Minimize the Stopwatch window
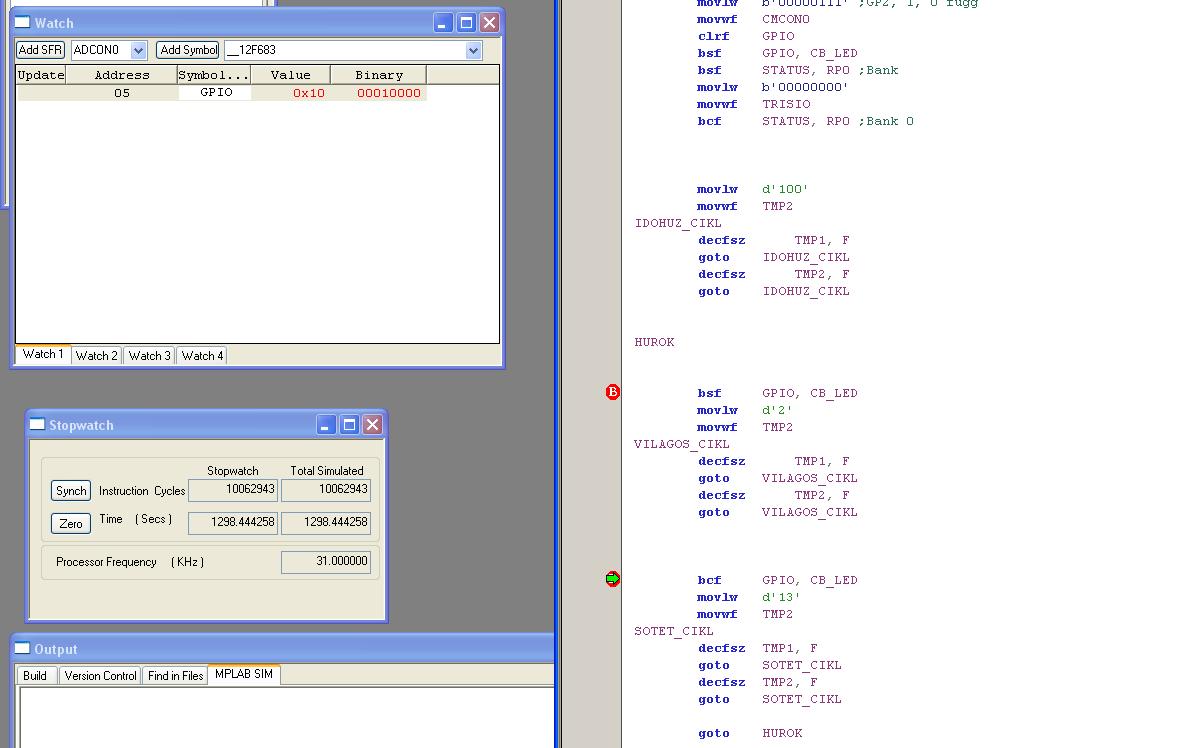Viewport: 1179px width, 748px height. point(326,425)
